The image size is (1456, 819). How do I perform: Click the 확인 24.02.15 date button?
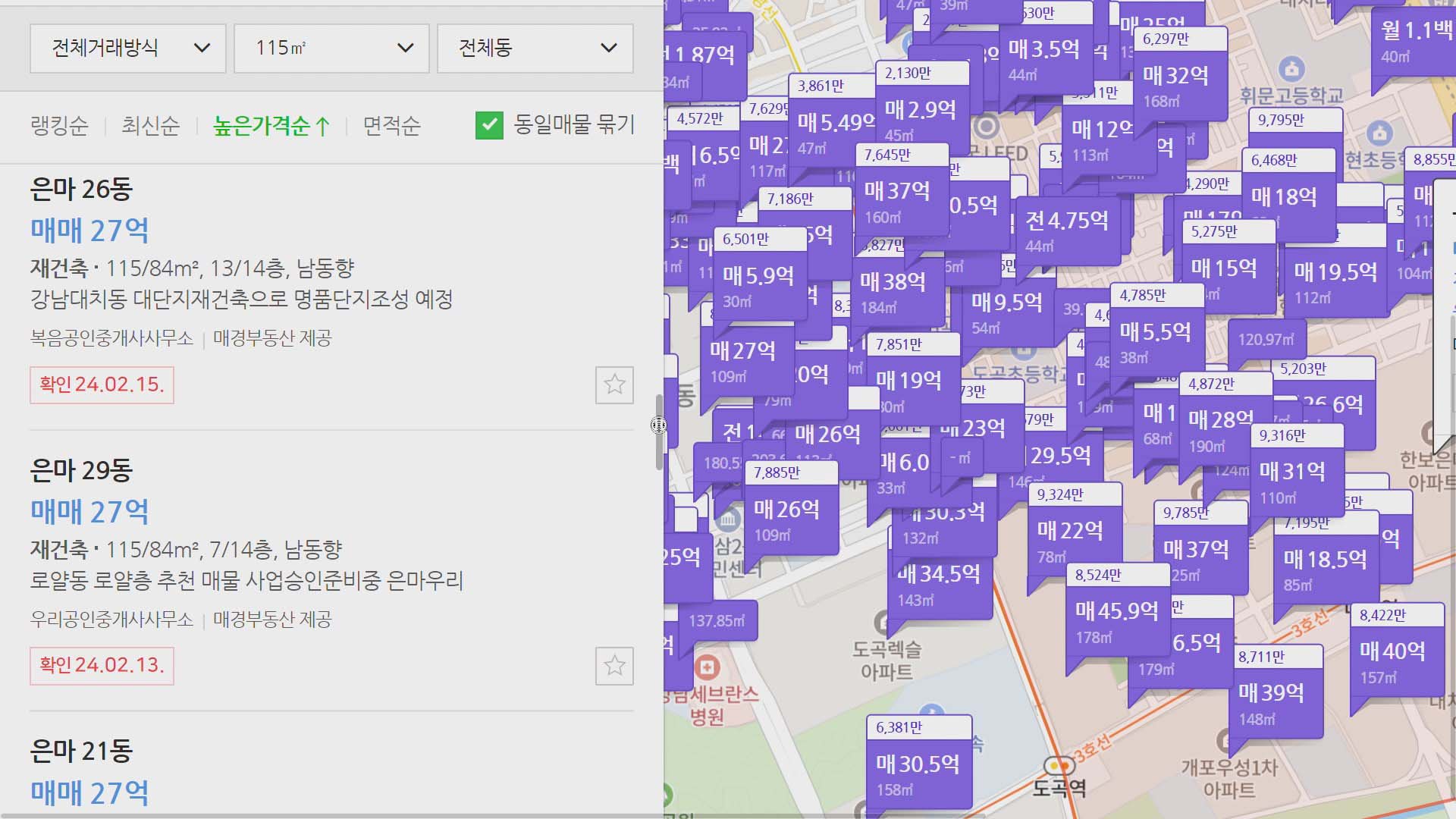(x=102, y=385)
